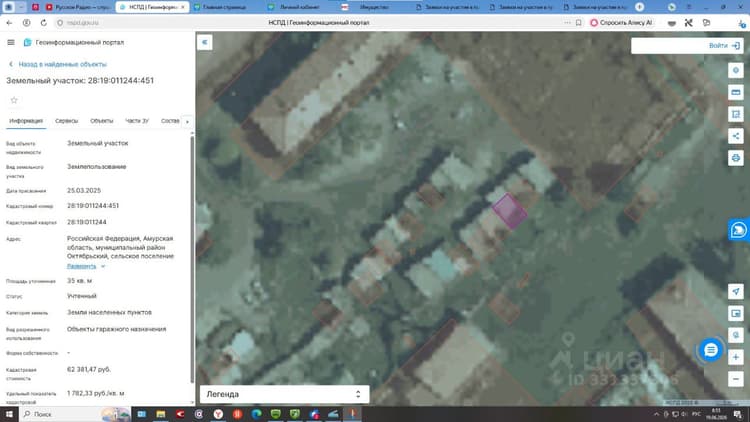Open the blue chat bubble button
The image size is (750, 422).
(711, 350)
